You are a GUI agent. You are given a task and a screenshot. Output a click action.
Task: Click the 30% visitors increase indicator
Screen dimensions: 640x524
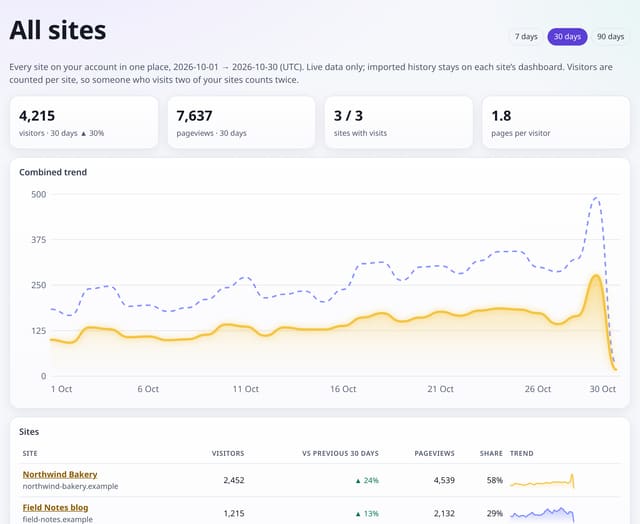[92, 133]
